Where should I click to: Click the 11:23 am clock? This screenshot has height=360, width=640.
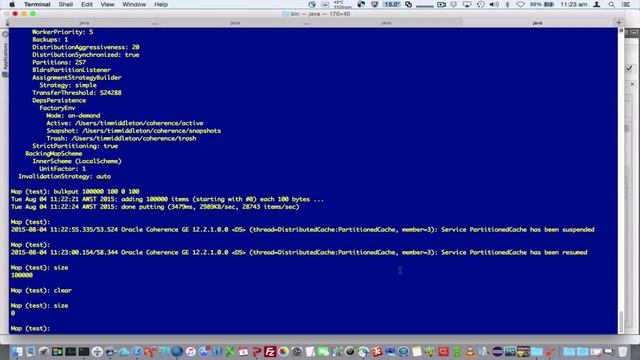574,4
